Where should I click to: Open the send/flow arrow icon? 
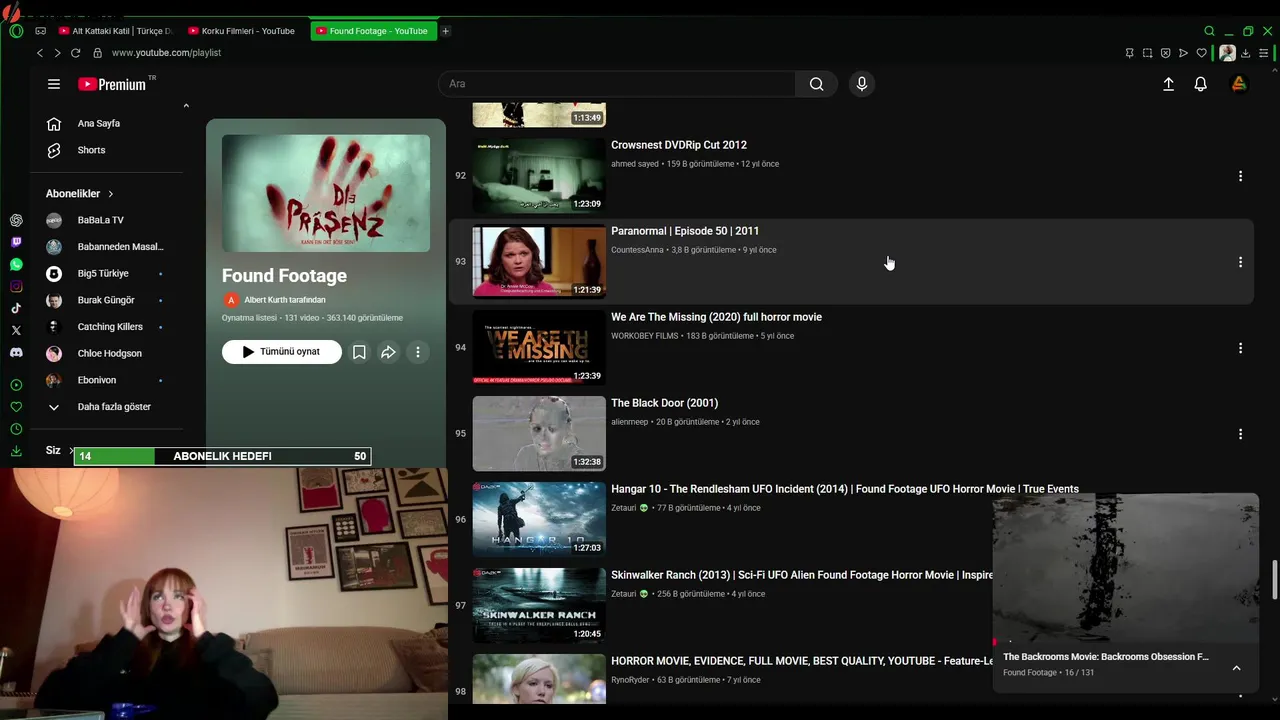[1184, 53]
